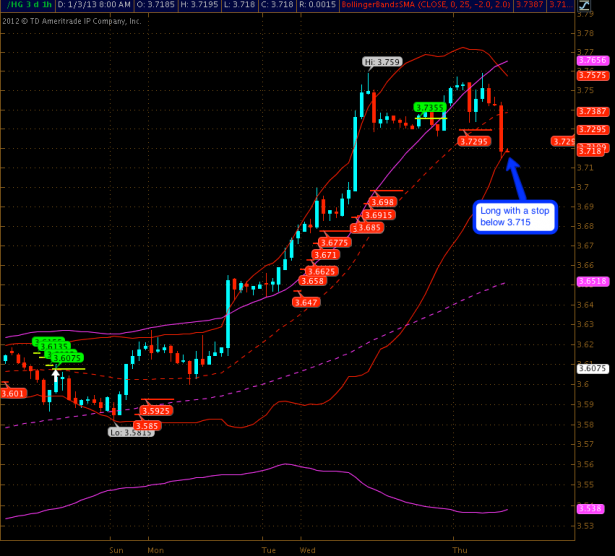The height and width of the screenshot is (556, 615).
Task: Click the R: 0.0015 range value
Action: point(317,5)
